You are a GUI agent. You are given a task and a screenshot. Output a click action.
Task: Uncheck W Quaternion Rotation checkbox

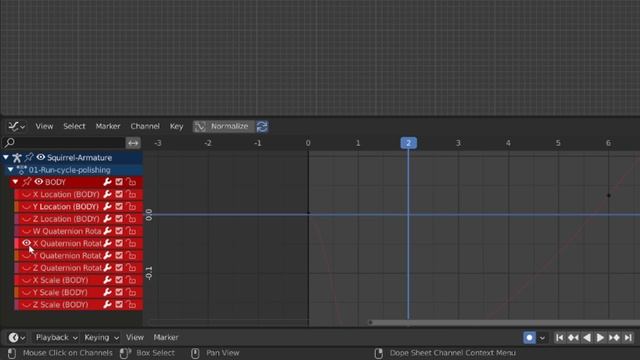119,231
